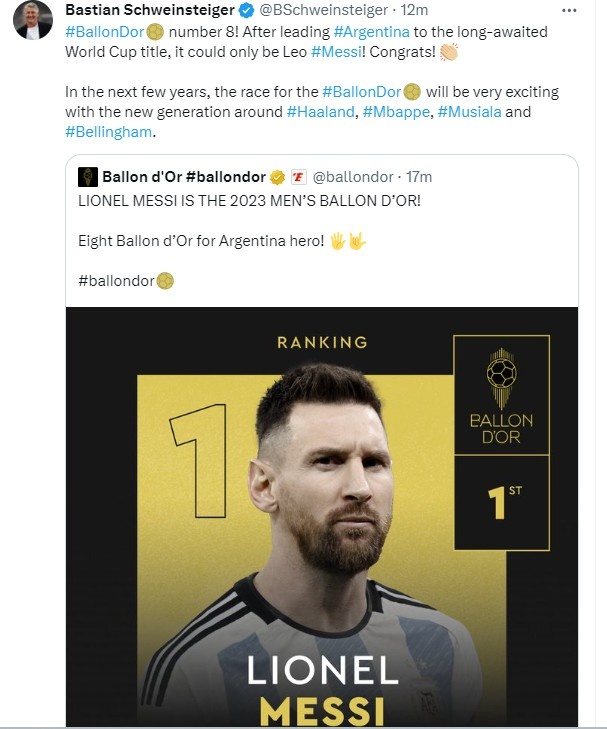Click the gold verified badge by Ballon d'Or

pyautogui.click(x=277, y=177)
